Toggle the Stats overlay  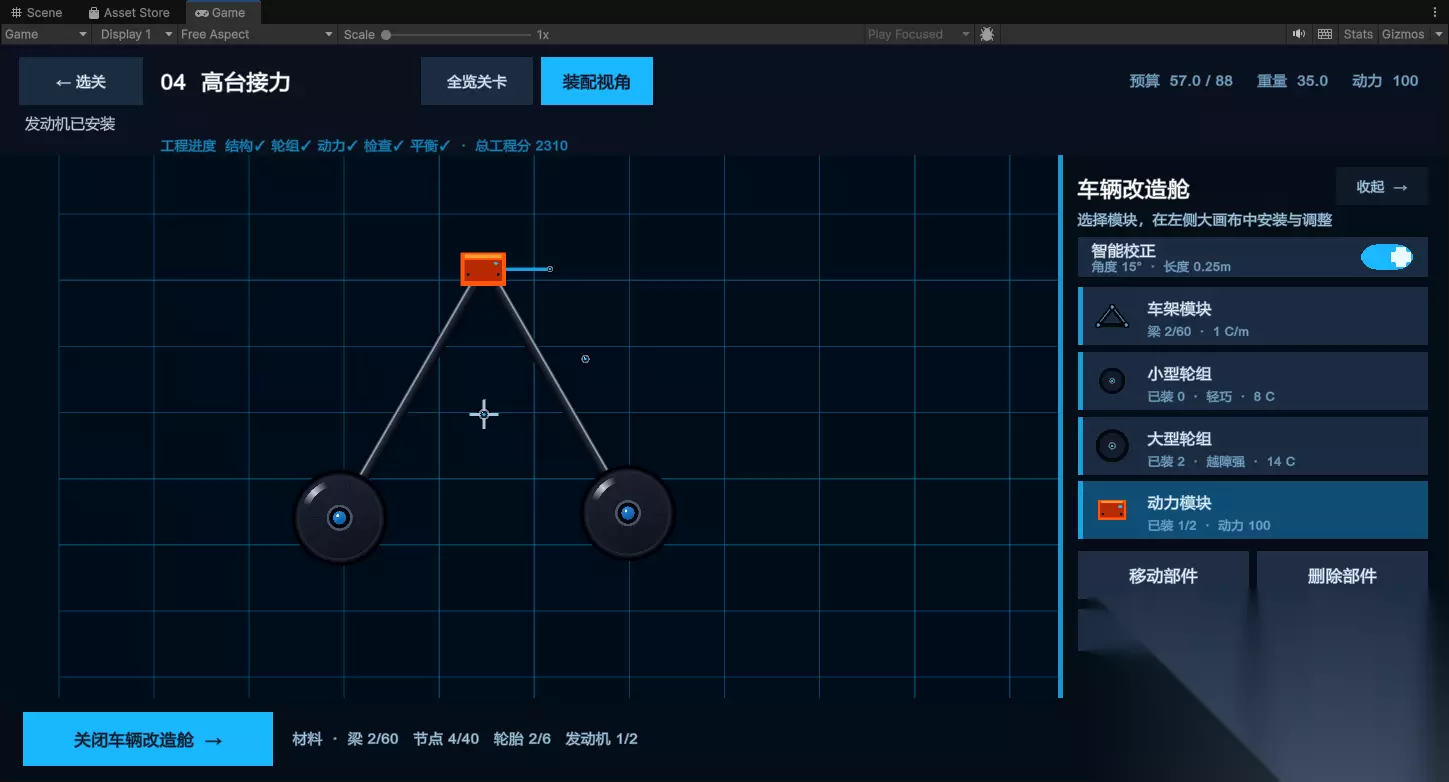[x=1358, y=34]
